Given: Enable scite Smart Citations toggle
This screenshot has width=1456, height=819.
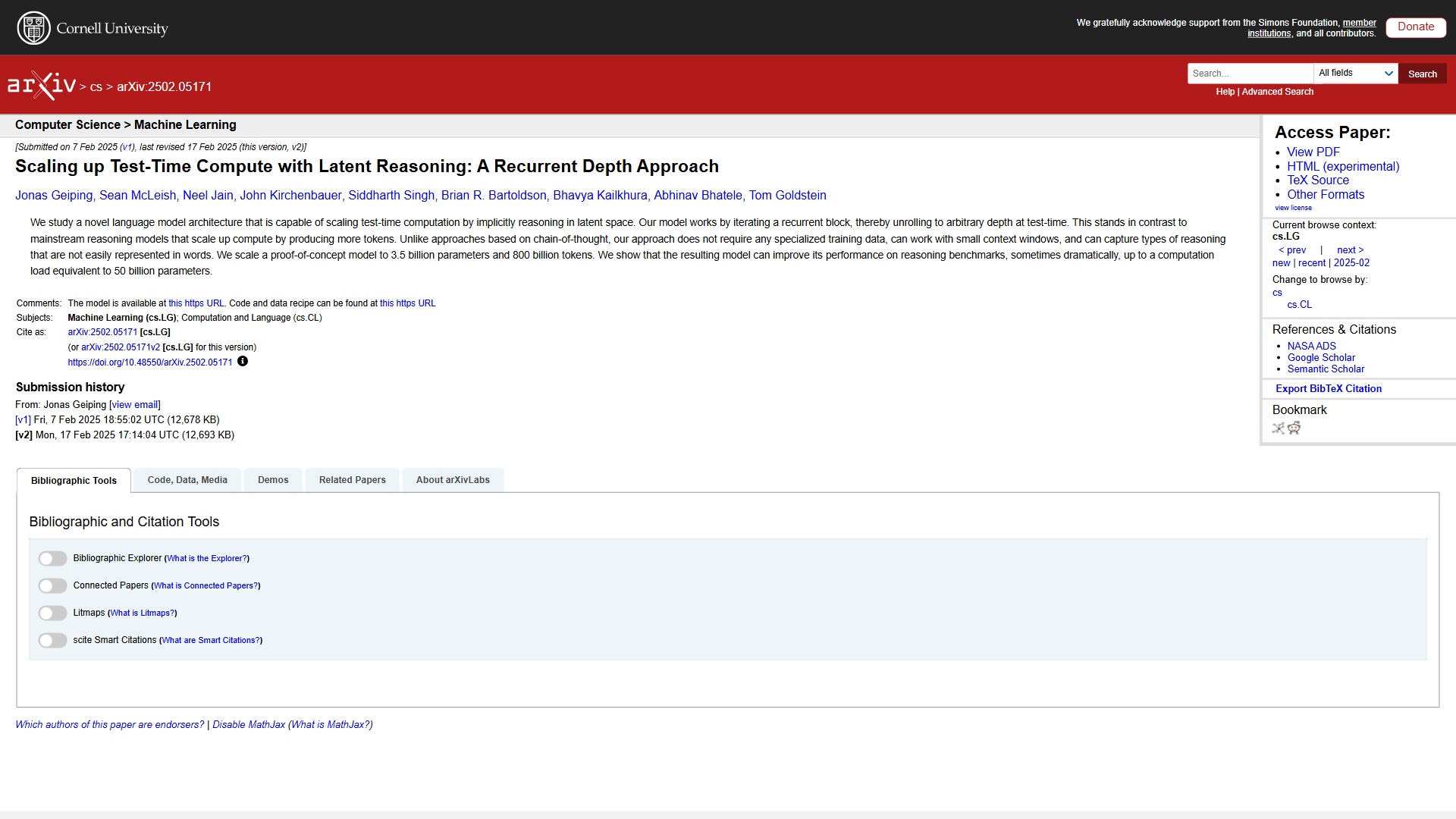Looking at the screenshot, I should [x=53, y=640].
